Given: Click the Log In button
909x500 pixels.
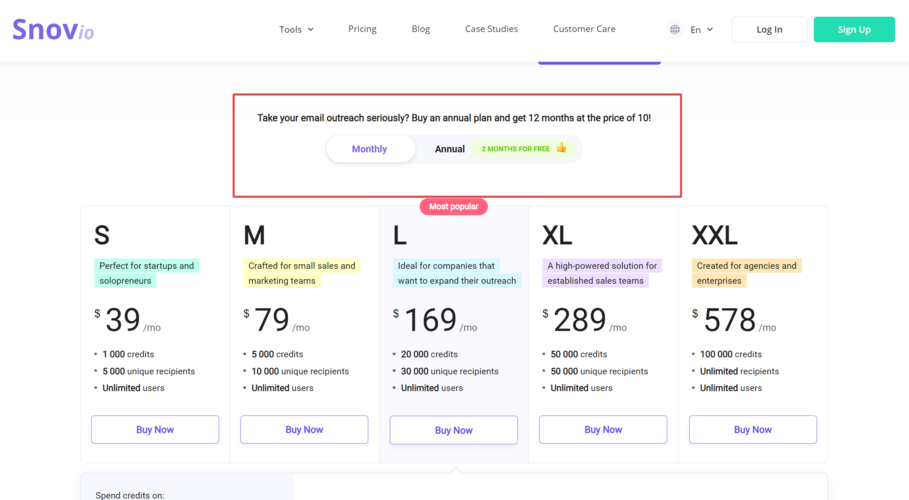Looking at the screenshot, I should pyautogui.click(x=769, y=30).
